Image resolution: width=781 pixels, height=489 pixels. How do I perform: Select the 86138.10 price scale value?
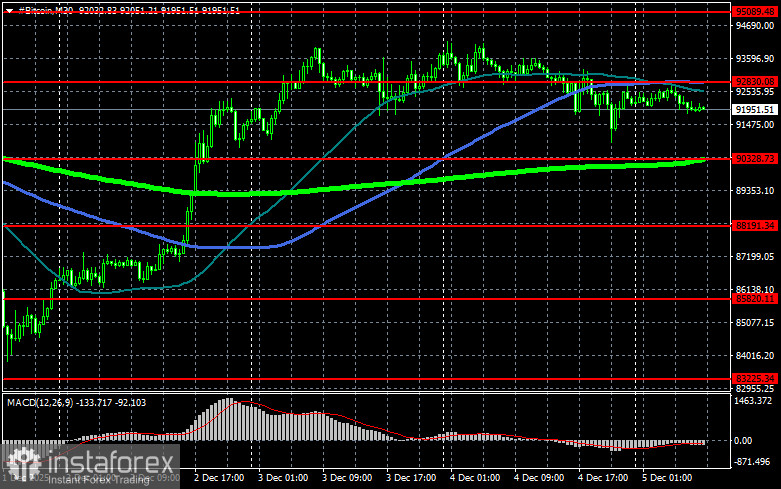(x=755, y=289)
